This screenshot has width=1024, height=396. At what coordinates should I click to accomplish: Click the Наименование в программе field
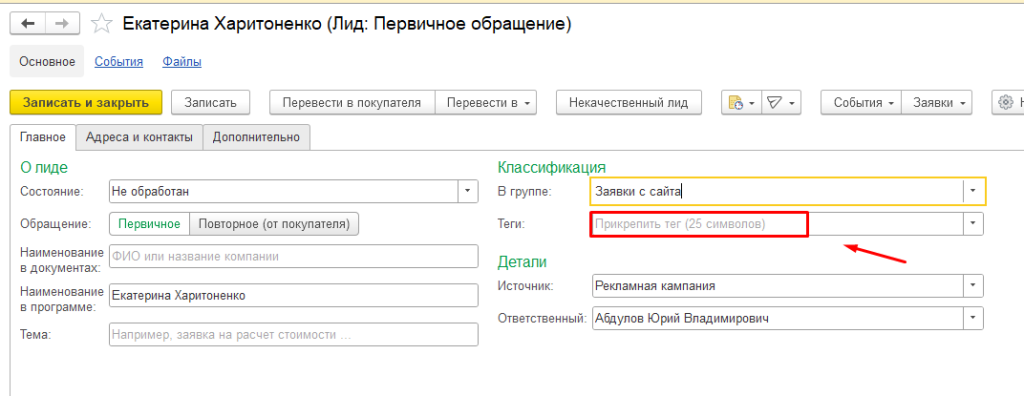point(294,295)
